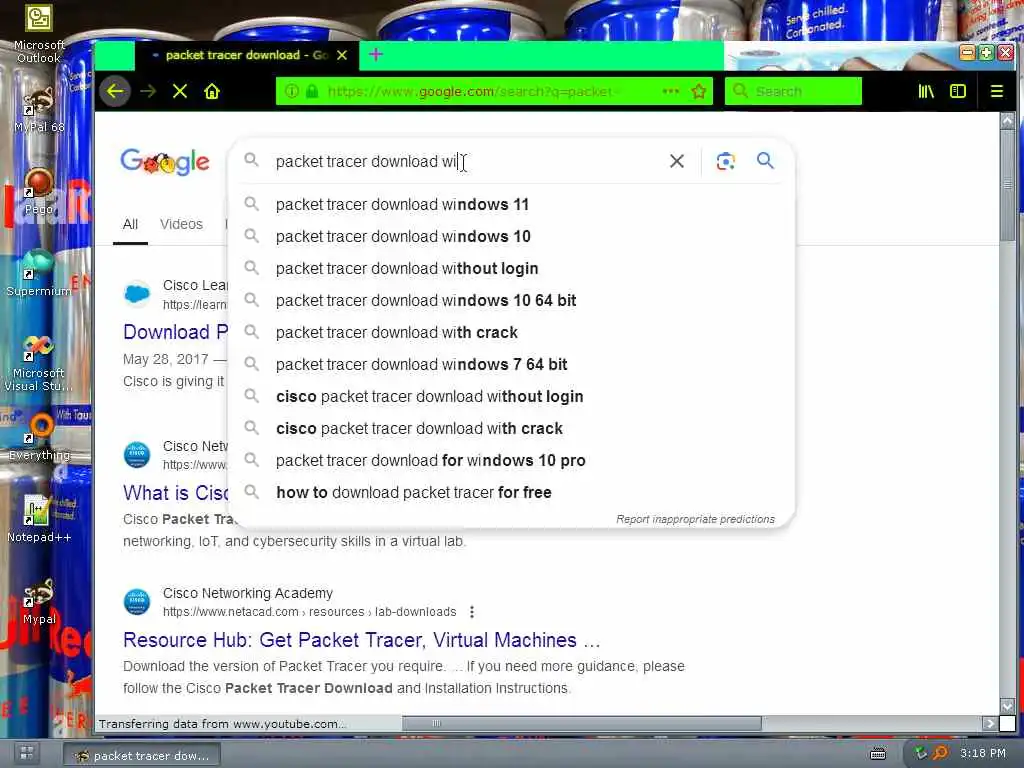Screen dimensions: 1024x768
Task: Select the All results tab
Action: coord(130,224)
